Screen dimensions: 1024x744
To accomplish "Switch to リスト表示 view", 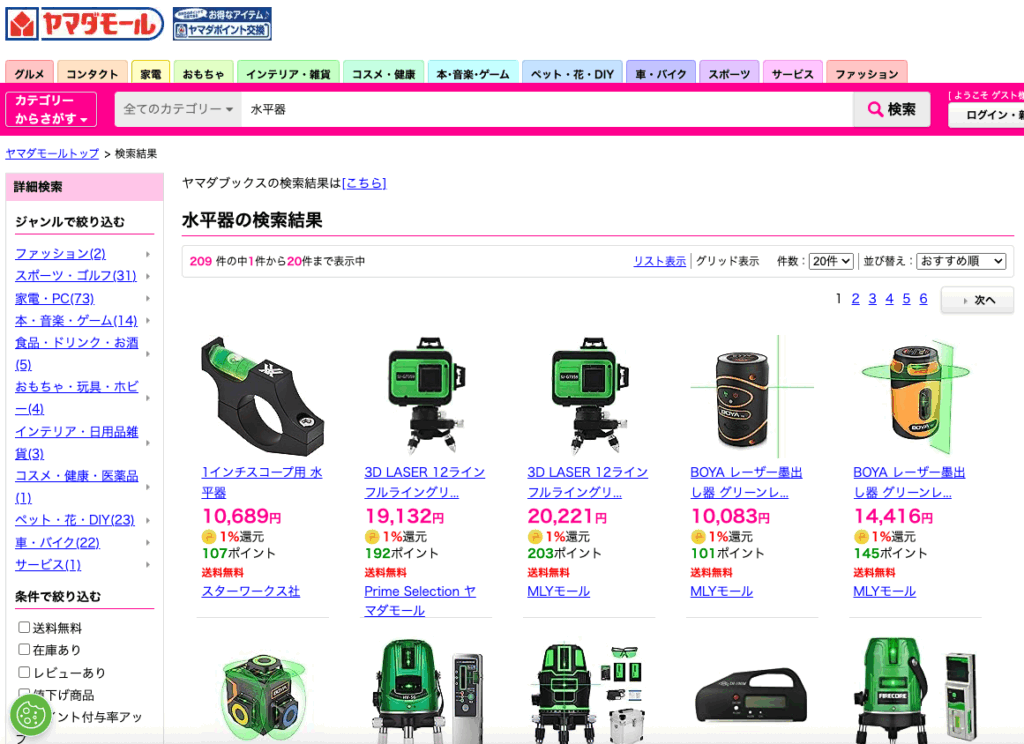I will coord(660,261).
